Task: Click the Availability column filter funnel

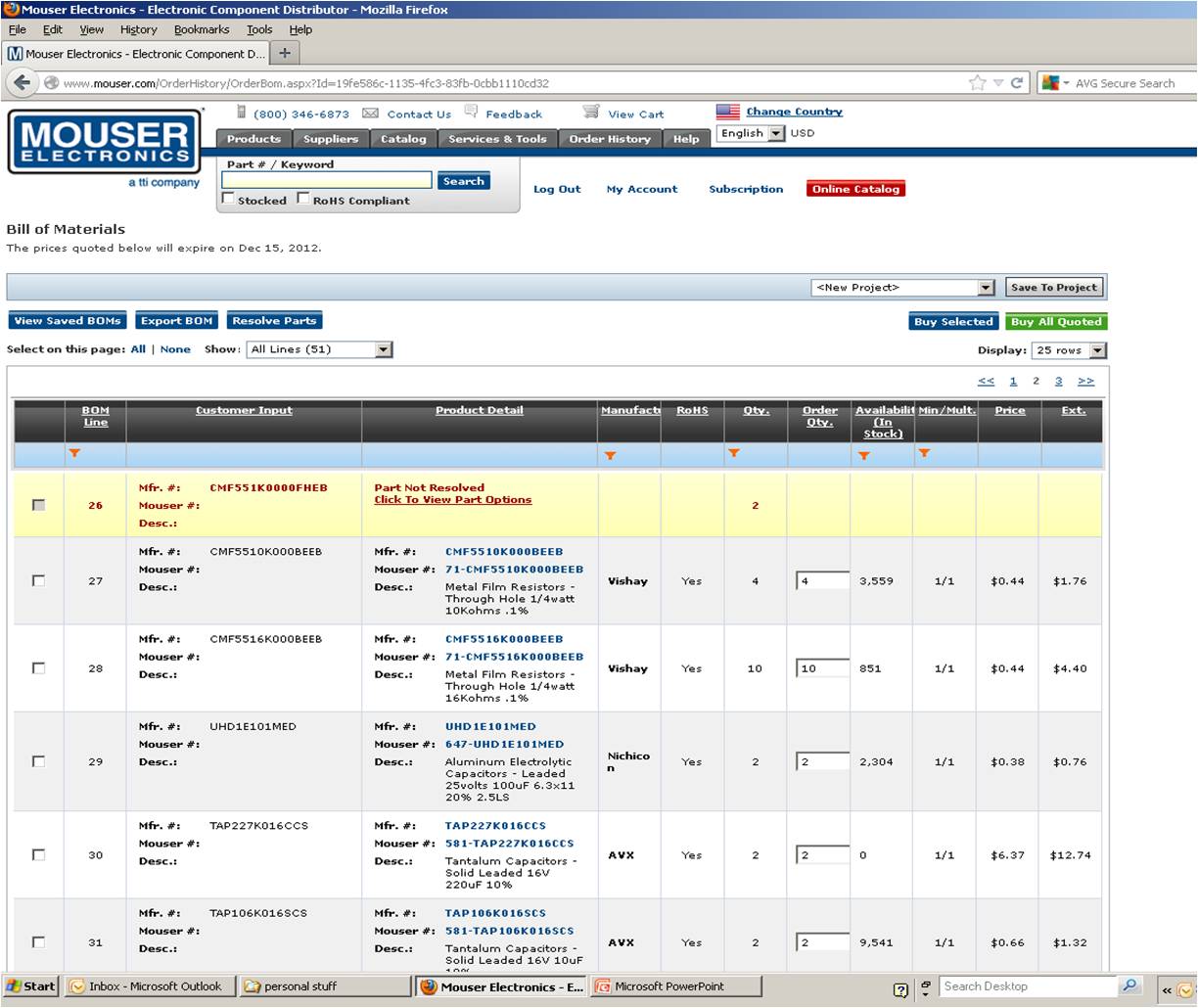Action: pos(863,455)
